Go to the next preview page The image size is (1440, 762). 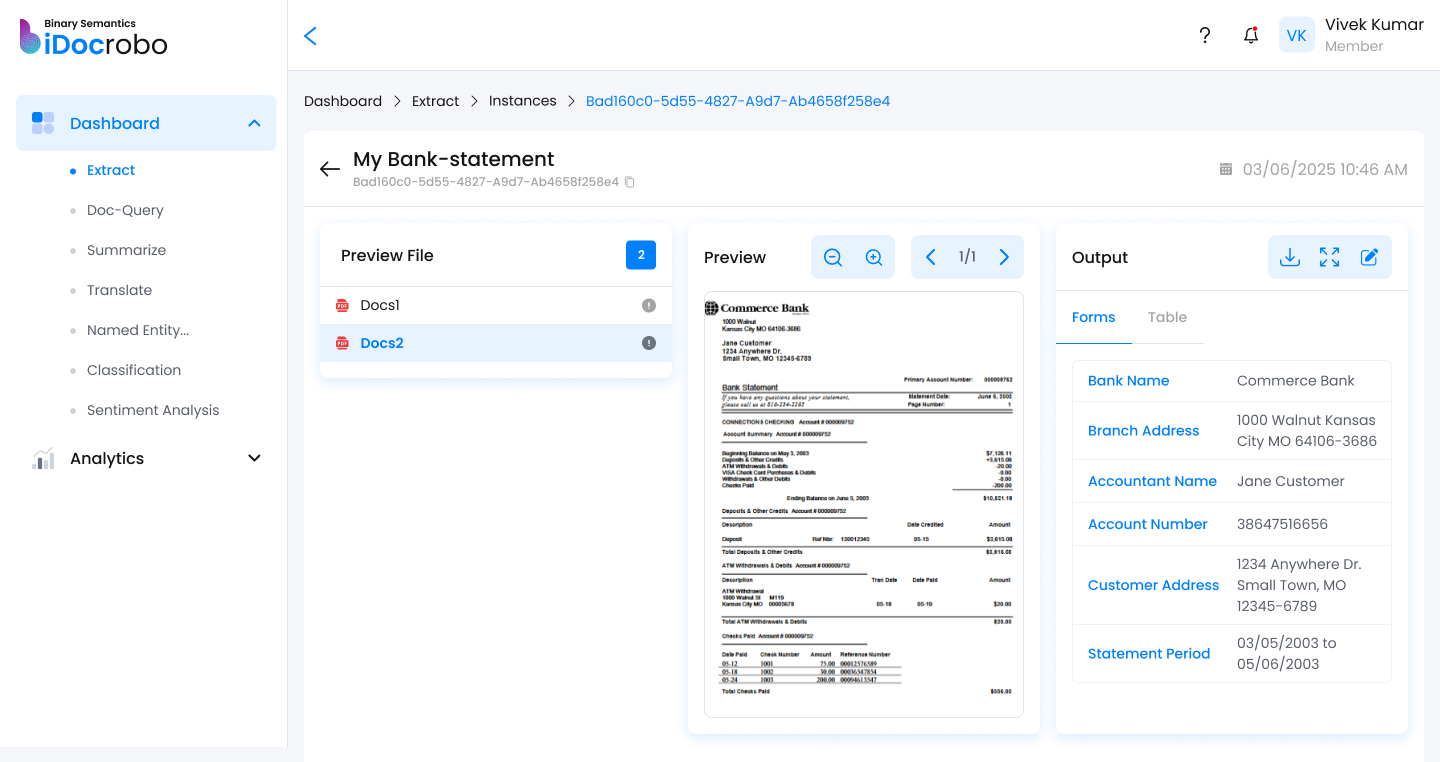point(1004,257)
